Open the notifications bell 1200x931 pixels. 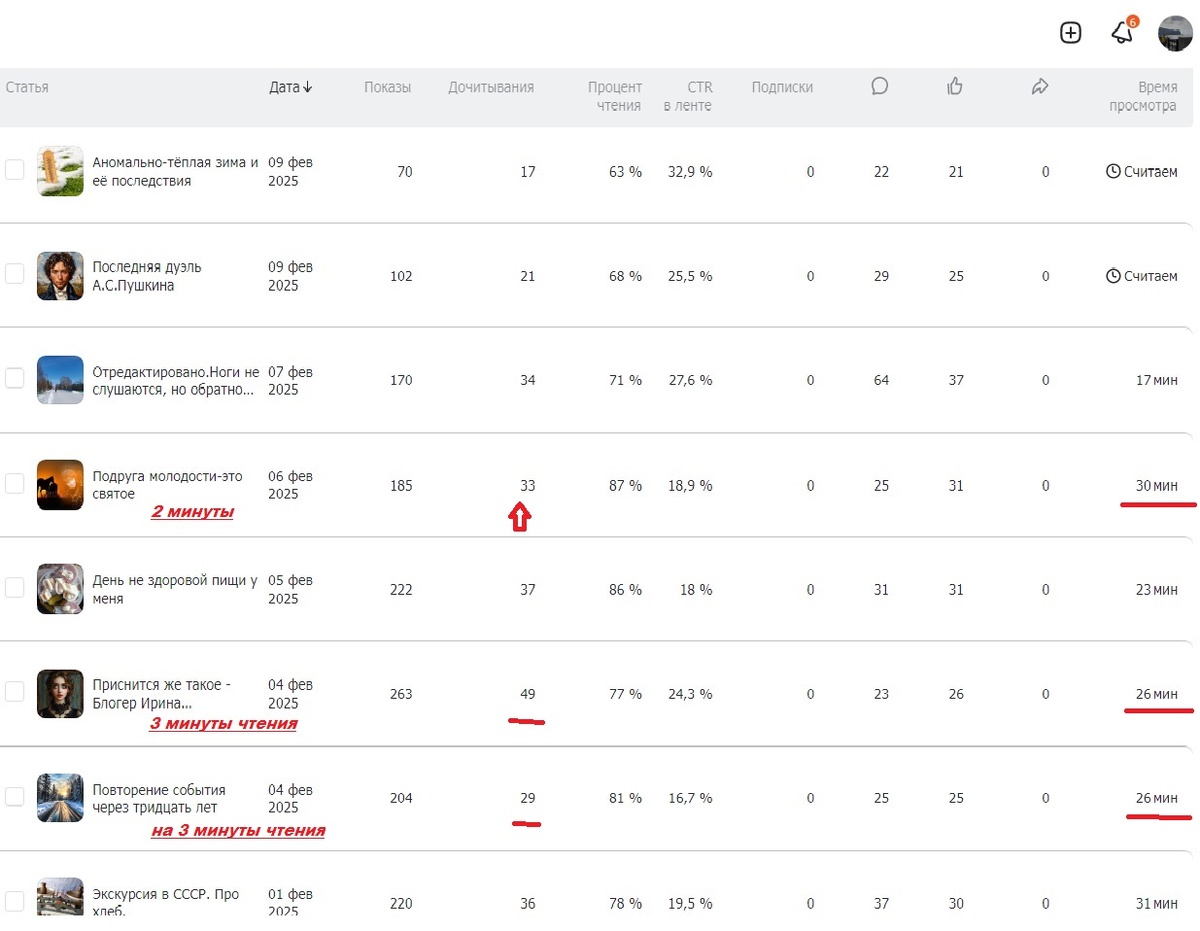point(1122,33)
